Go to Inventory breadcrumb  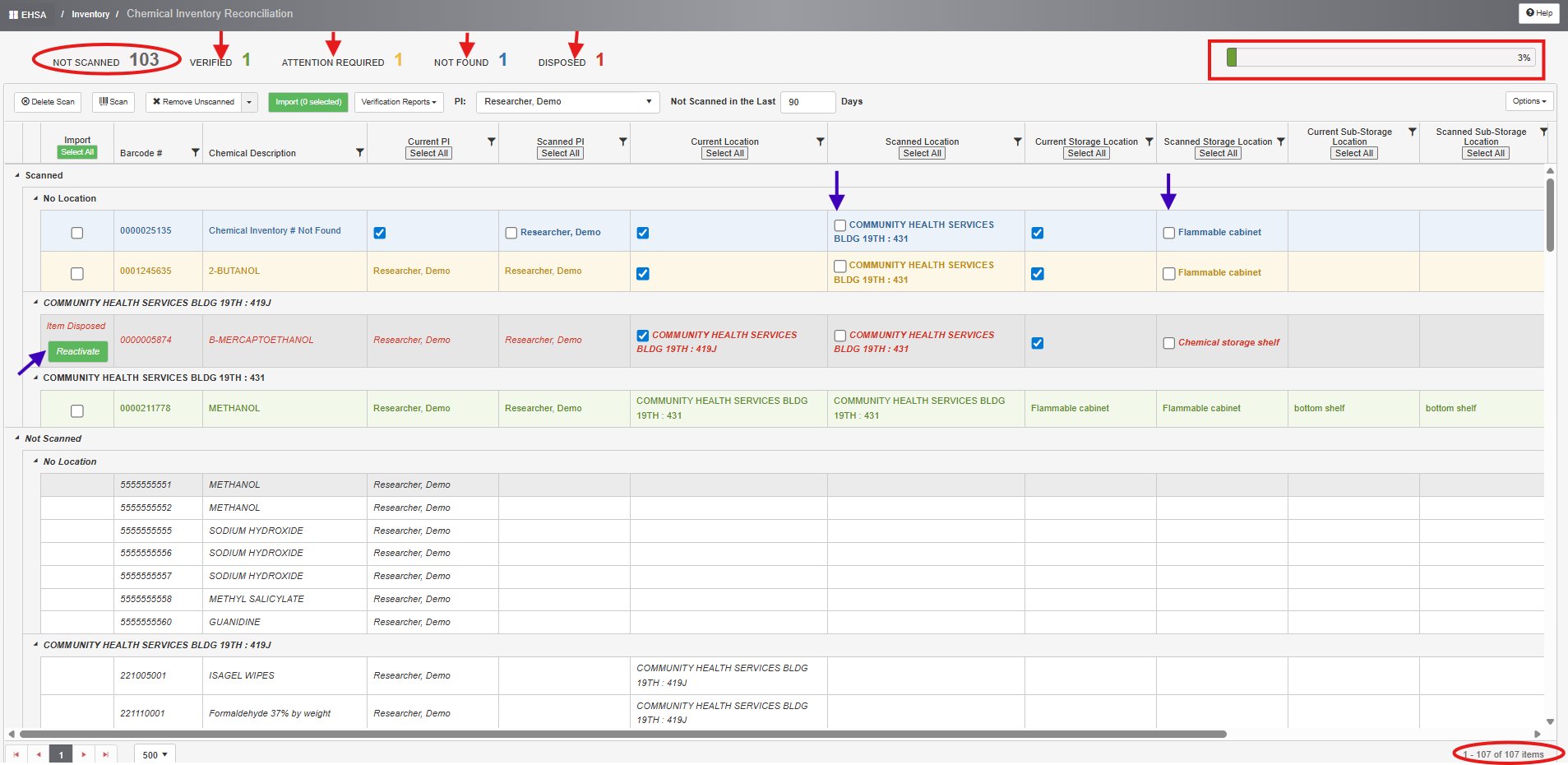(90, 14)
